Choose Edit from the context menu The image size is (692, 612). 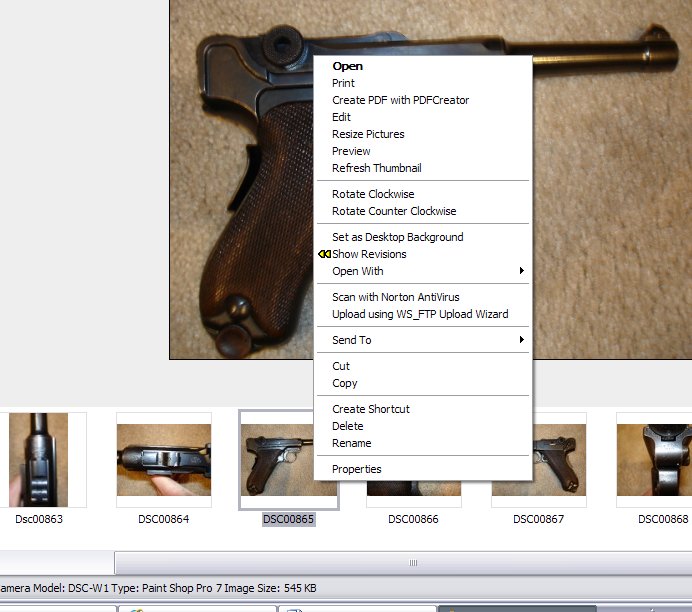point(423,117)
